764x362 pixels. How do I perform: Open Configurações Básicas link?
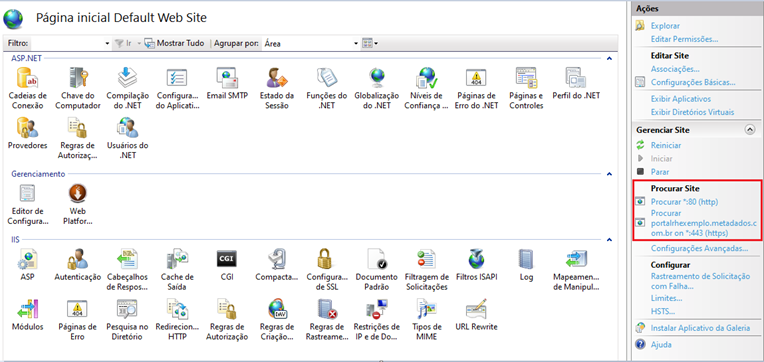(693, 82)
